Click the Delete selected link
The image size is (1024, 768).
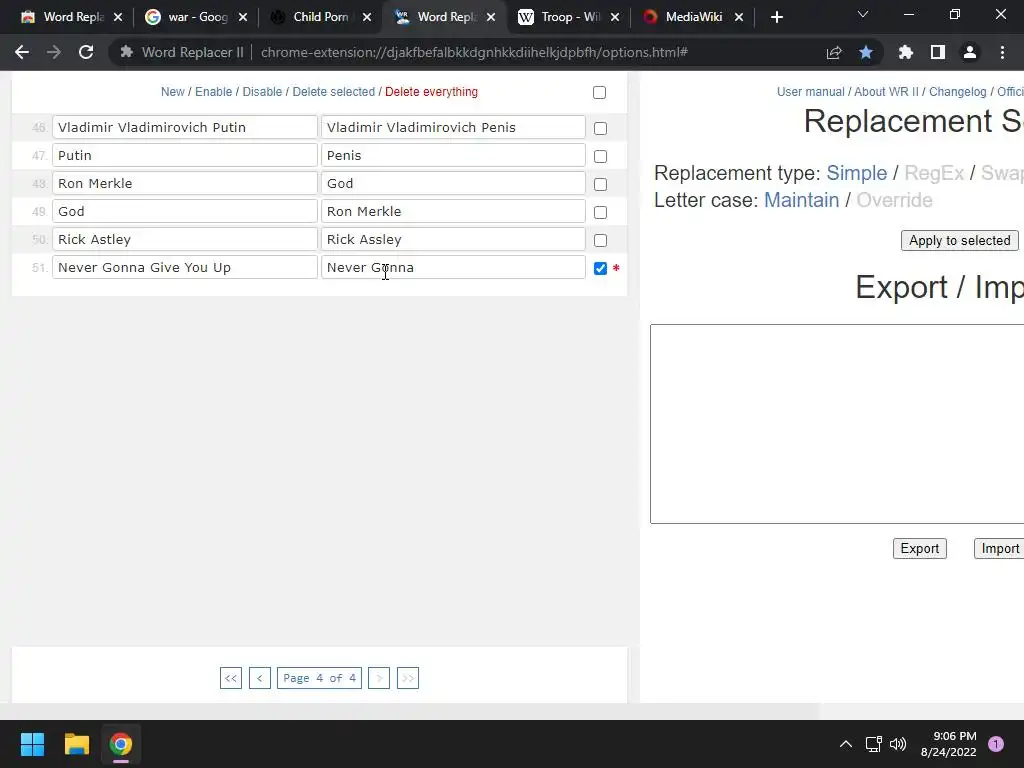(333, 92)
